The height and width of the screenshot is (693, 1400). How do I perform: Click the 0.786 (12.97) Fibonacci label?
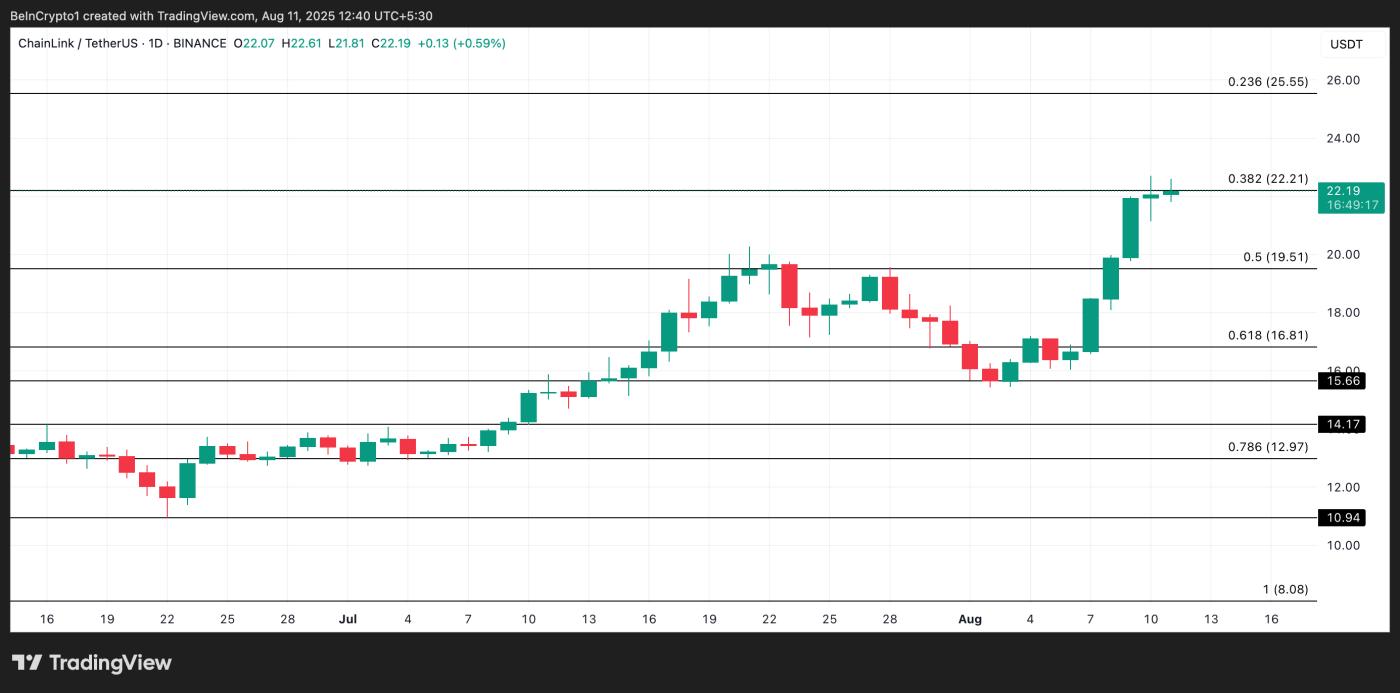(1268, 447)
